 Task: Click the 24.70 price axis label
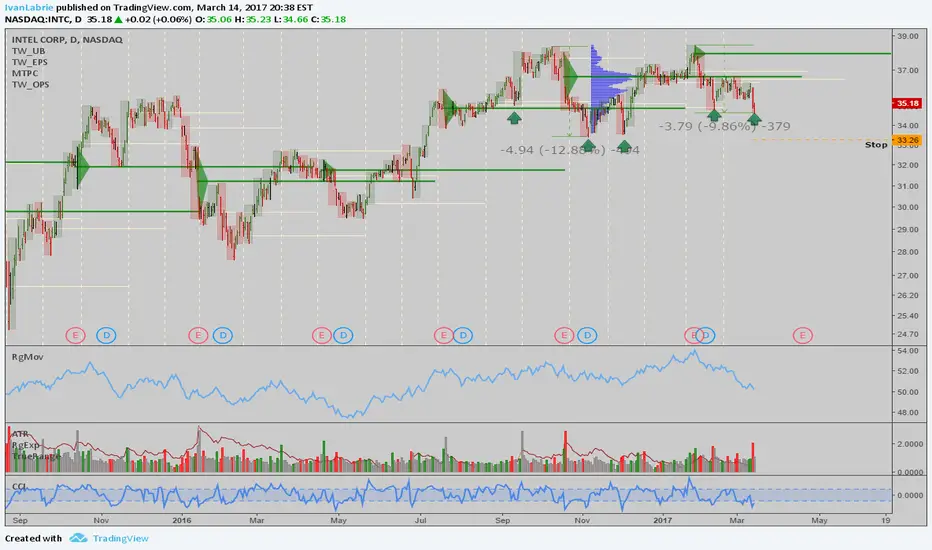908,334
